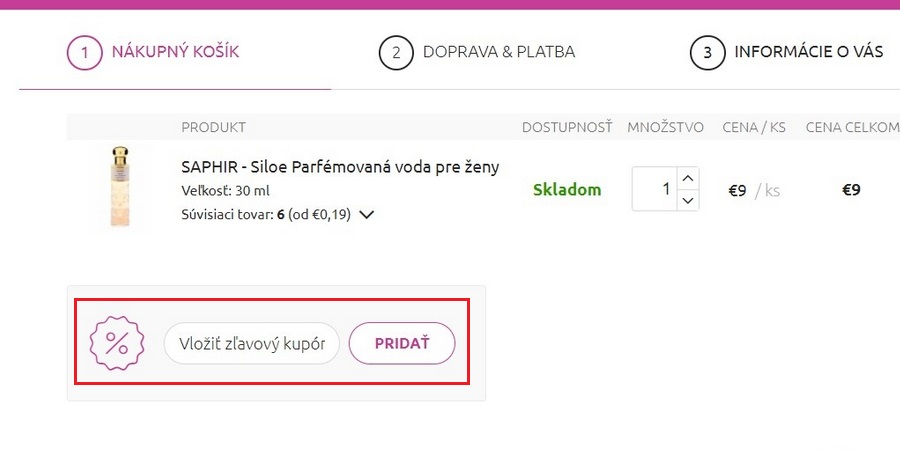
Task: Open the SAPHIR perfume bottle thumbnail
Action: 120,188
